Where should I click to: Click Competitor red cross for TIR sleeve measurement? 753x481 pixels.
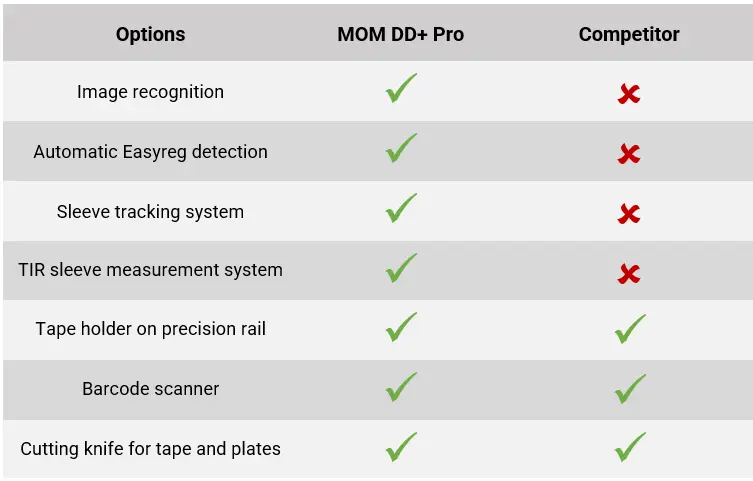click(x=629, y=273)
